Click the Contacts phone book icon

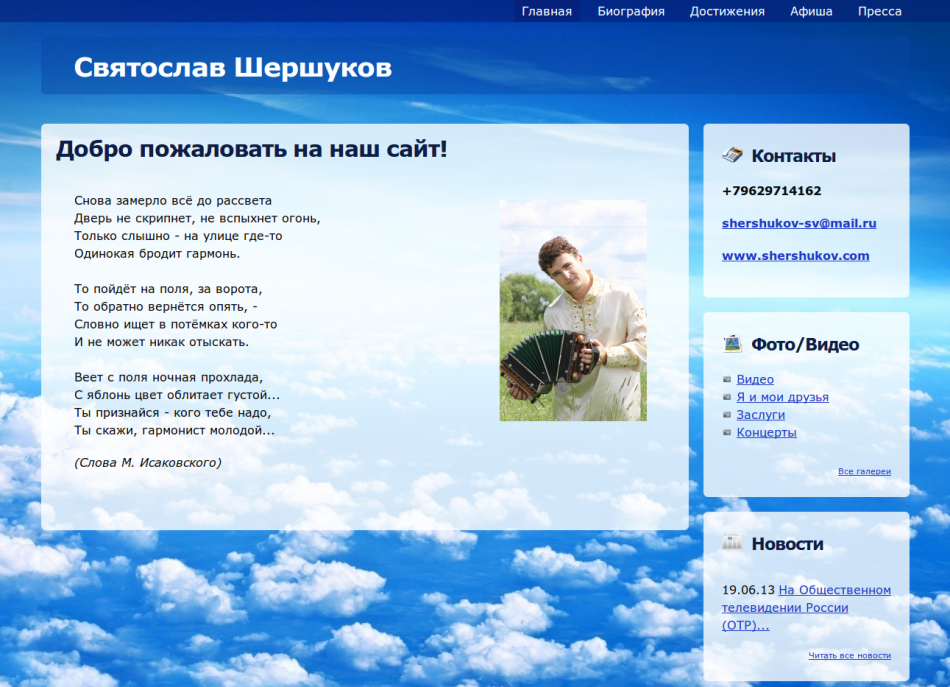click(x=732, y=155)
